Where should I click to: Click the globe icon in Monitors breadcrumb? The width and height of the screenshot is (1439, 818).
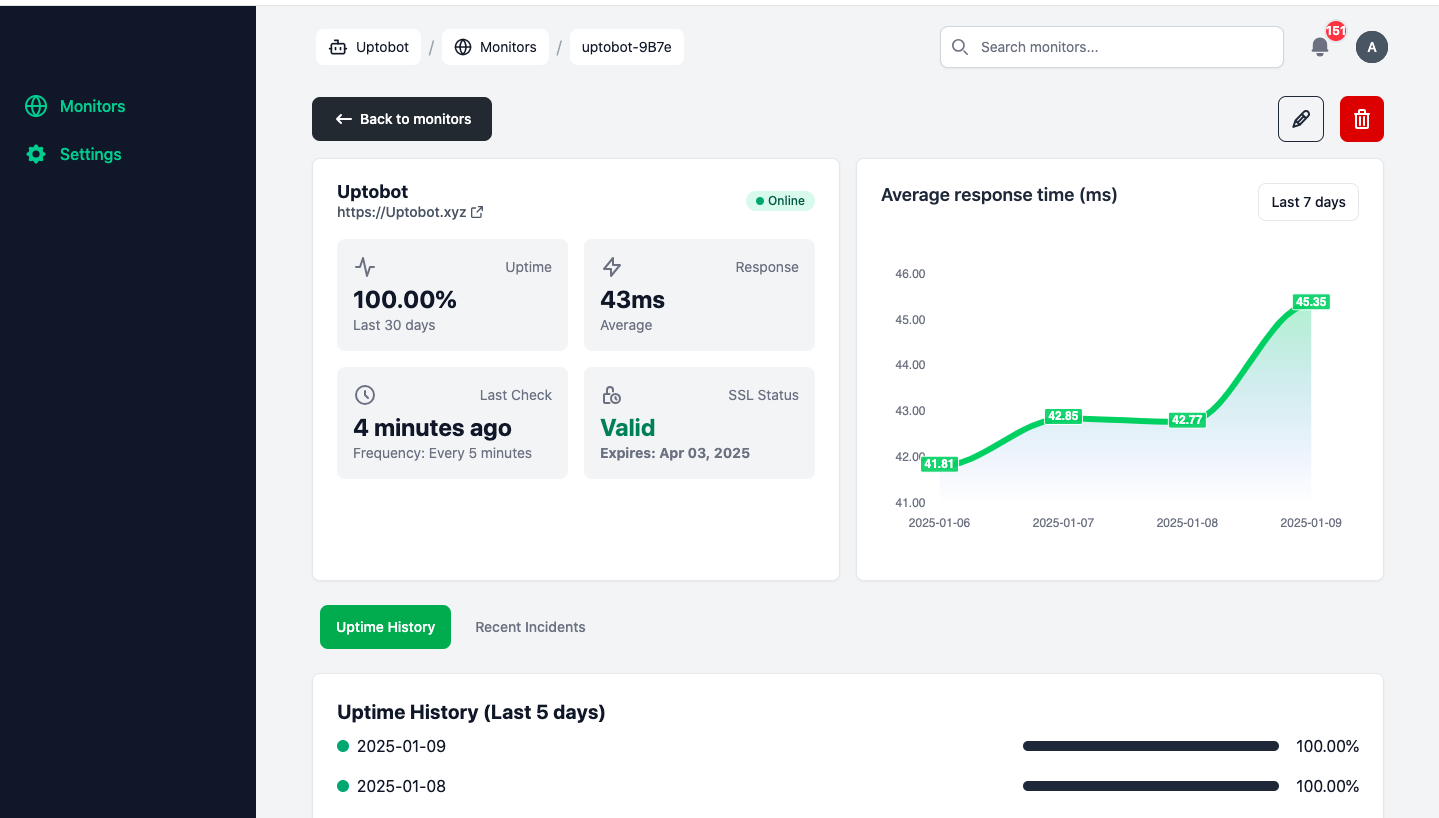click(463, 47)
